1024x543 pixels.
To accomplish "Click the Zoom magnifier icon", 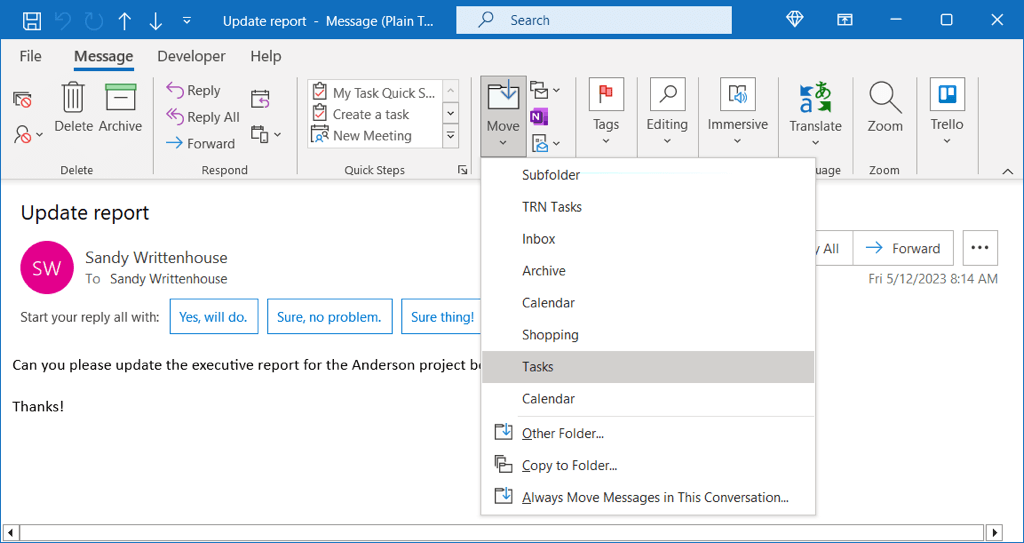I will [x=885, y=98].
